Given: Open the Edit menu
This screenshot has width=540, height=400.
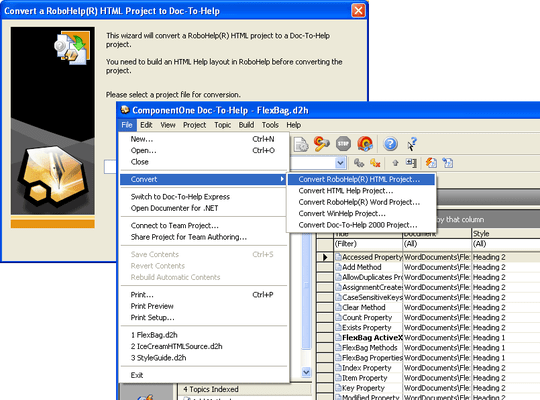Looking at the screenshot, I should coord(146,125).
